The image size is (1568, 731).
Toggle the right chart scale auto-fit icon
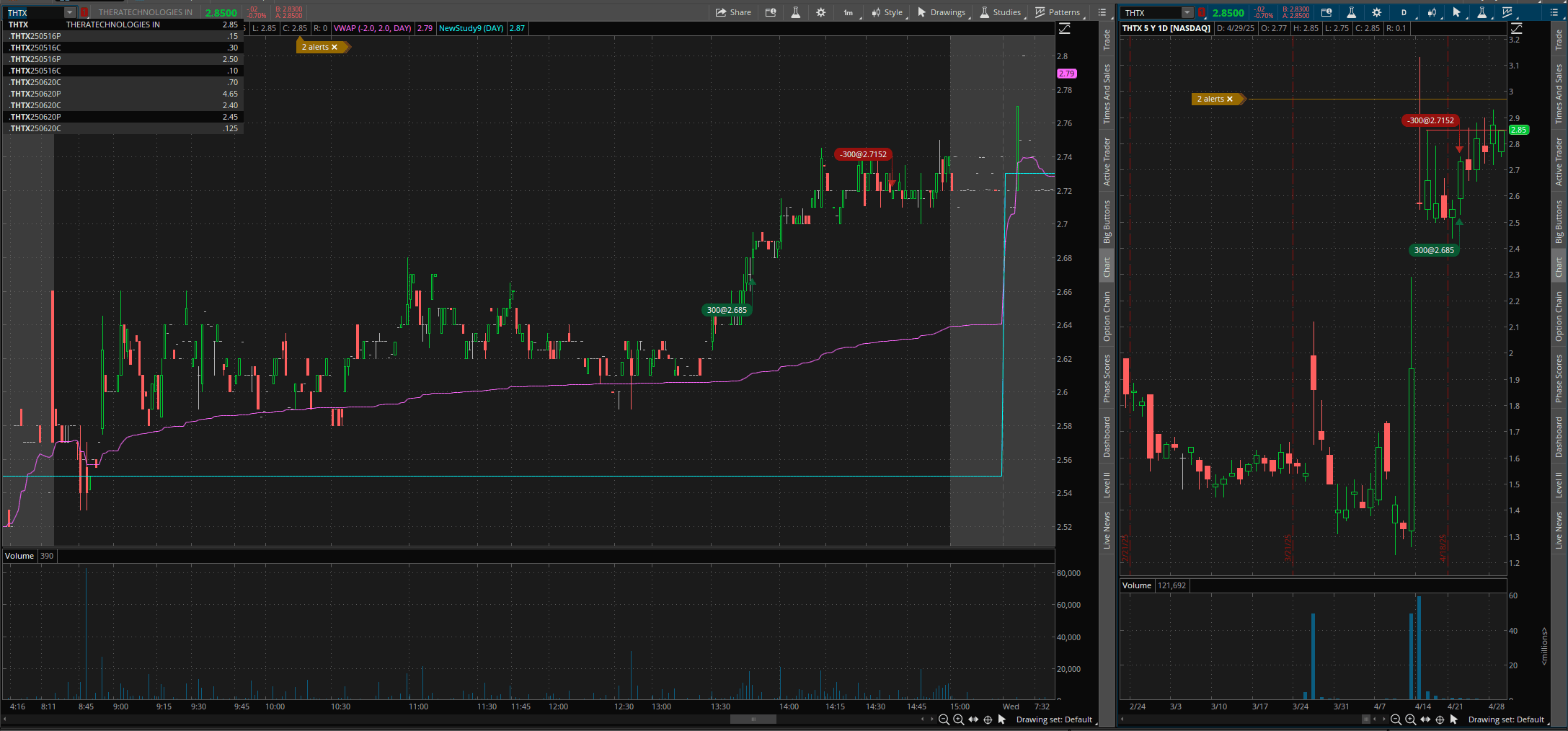pos(1517,29)
